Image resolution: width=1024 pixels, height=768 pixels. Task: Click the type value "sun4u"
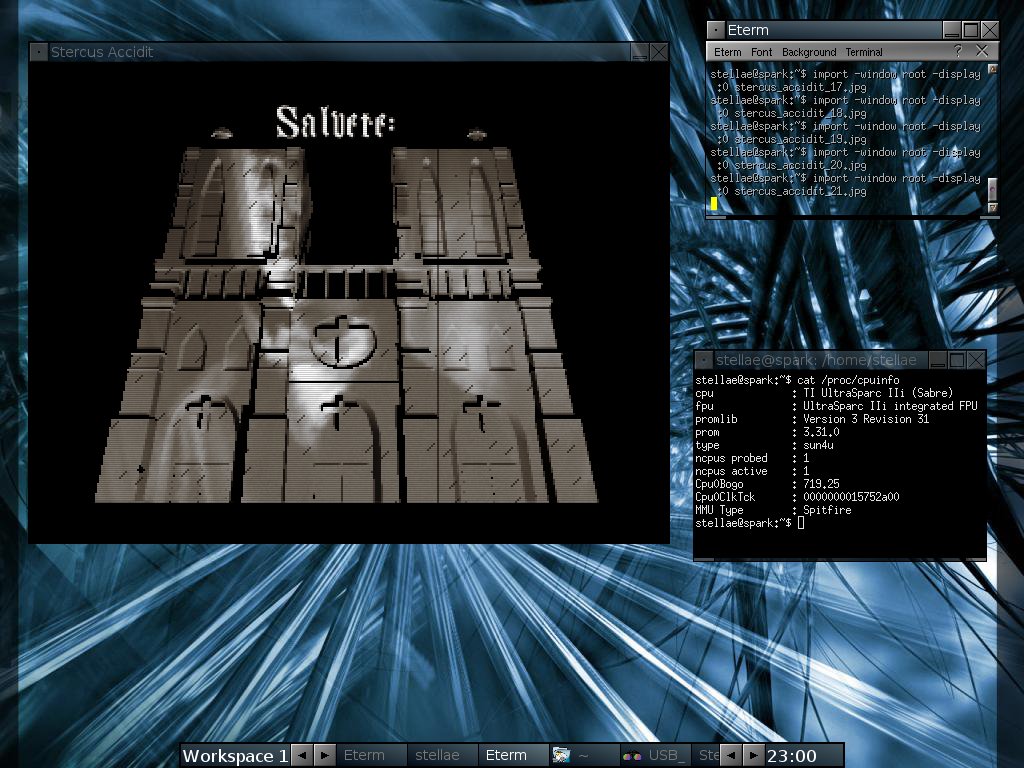(x=818, y=445)
